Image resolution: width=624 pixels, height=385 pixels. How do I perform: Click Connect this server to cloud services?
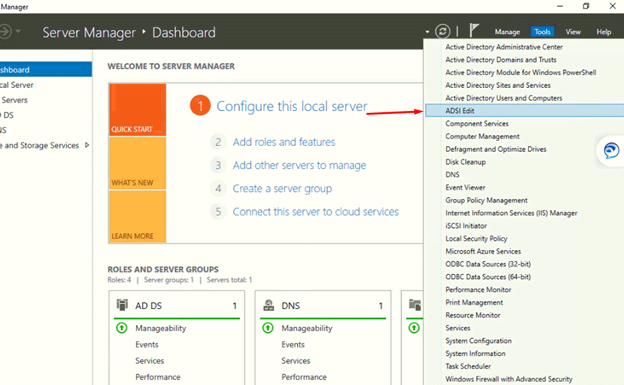315,211
